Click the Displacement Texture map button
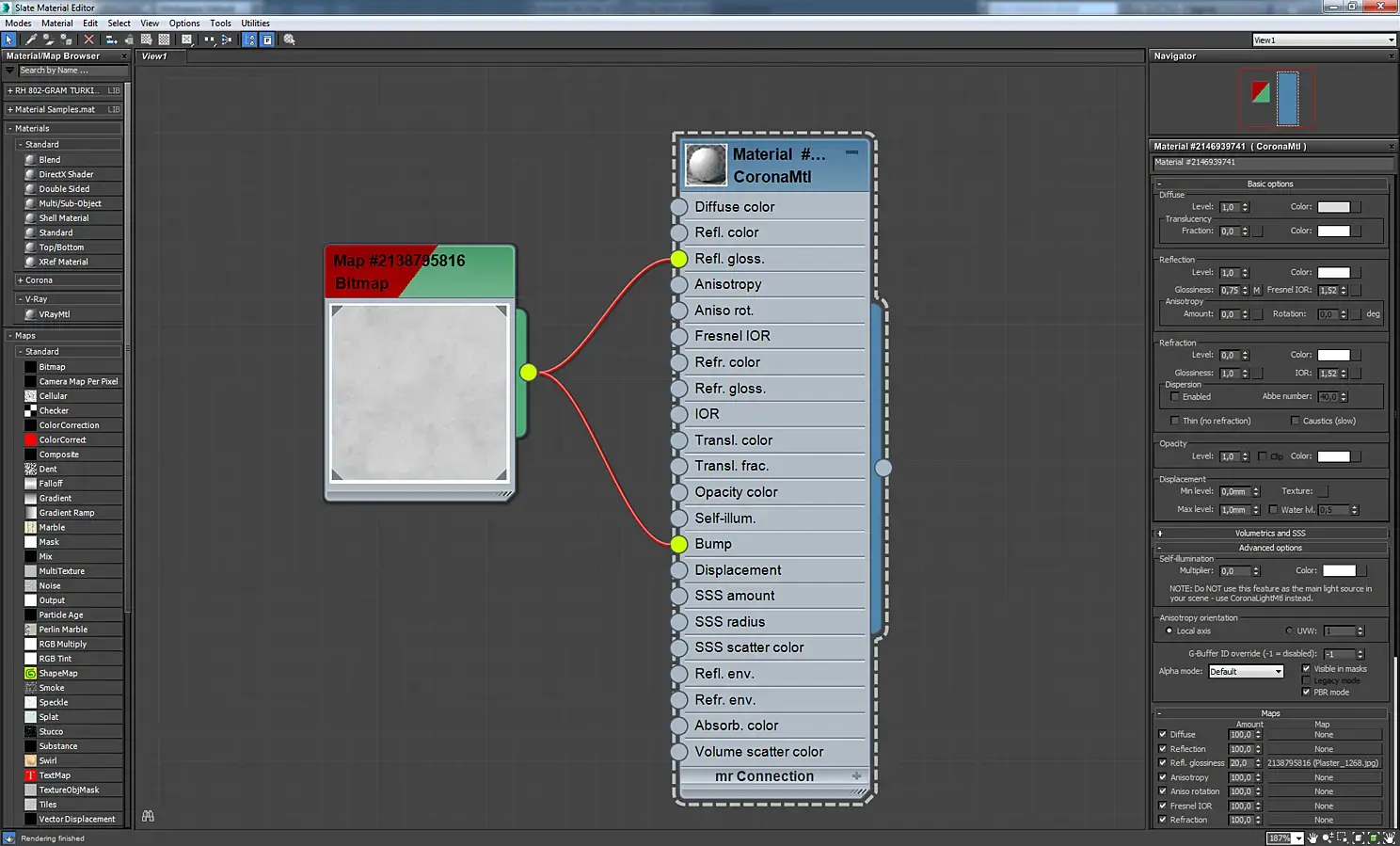 coord(1323,491)
